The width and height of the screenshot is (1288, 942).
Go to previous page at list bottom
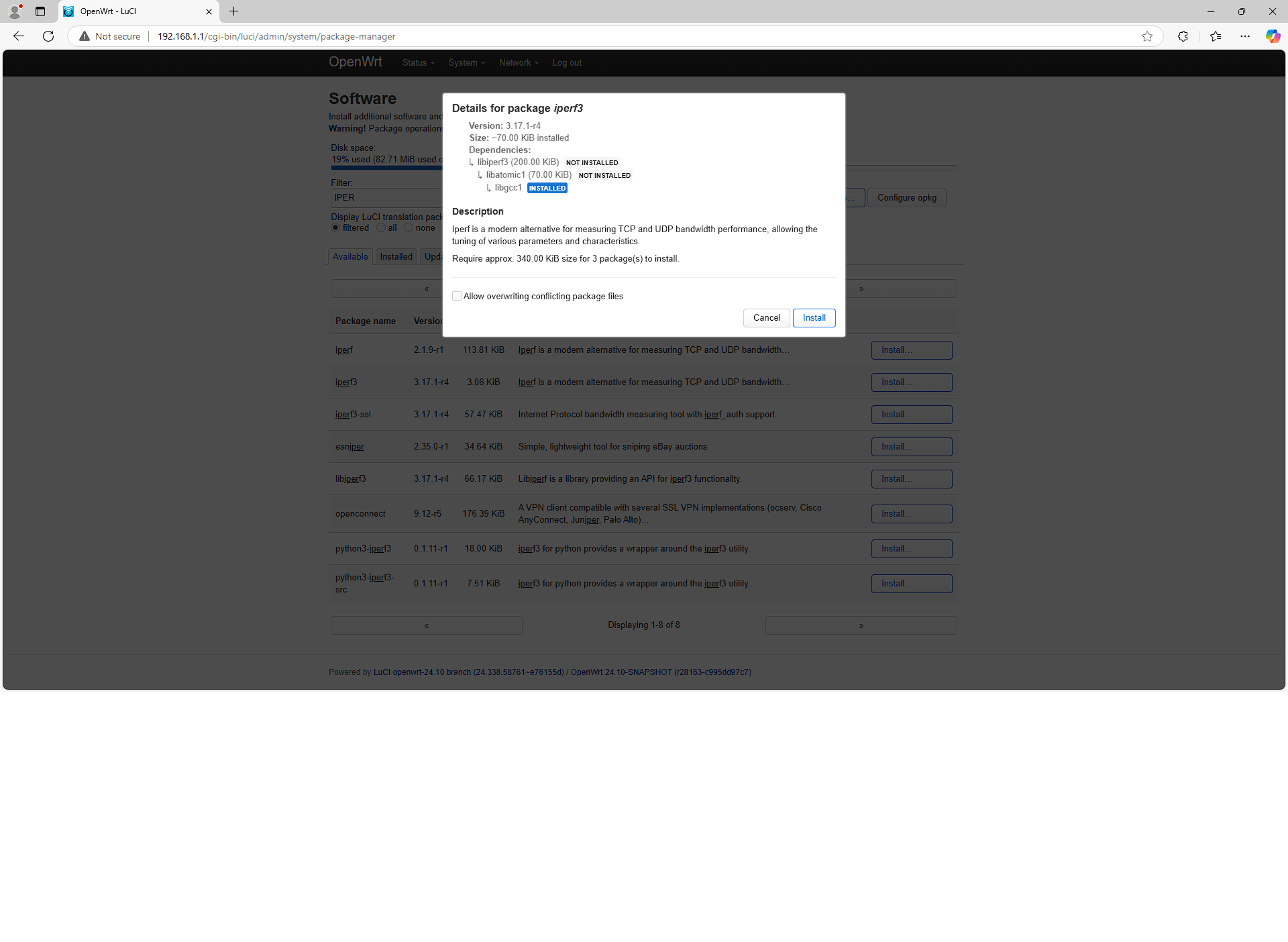[x=427, y=625]
